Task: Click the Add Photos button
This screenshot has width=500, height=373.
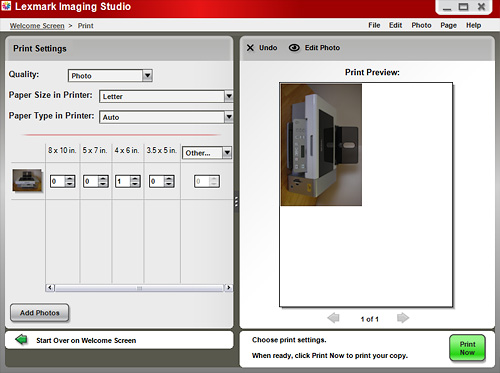Action: tap(40, 313)
